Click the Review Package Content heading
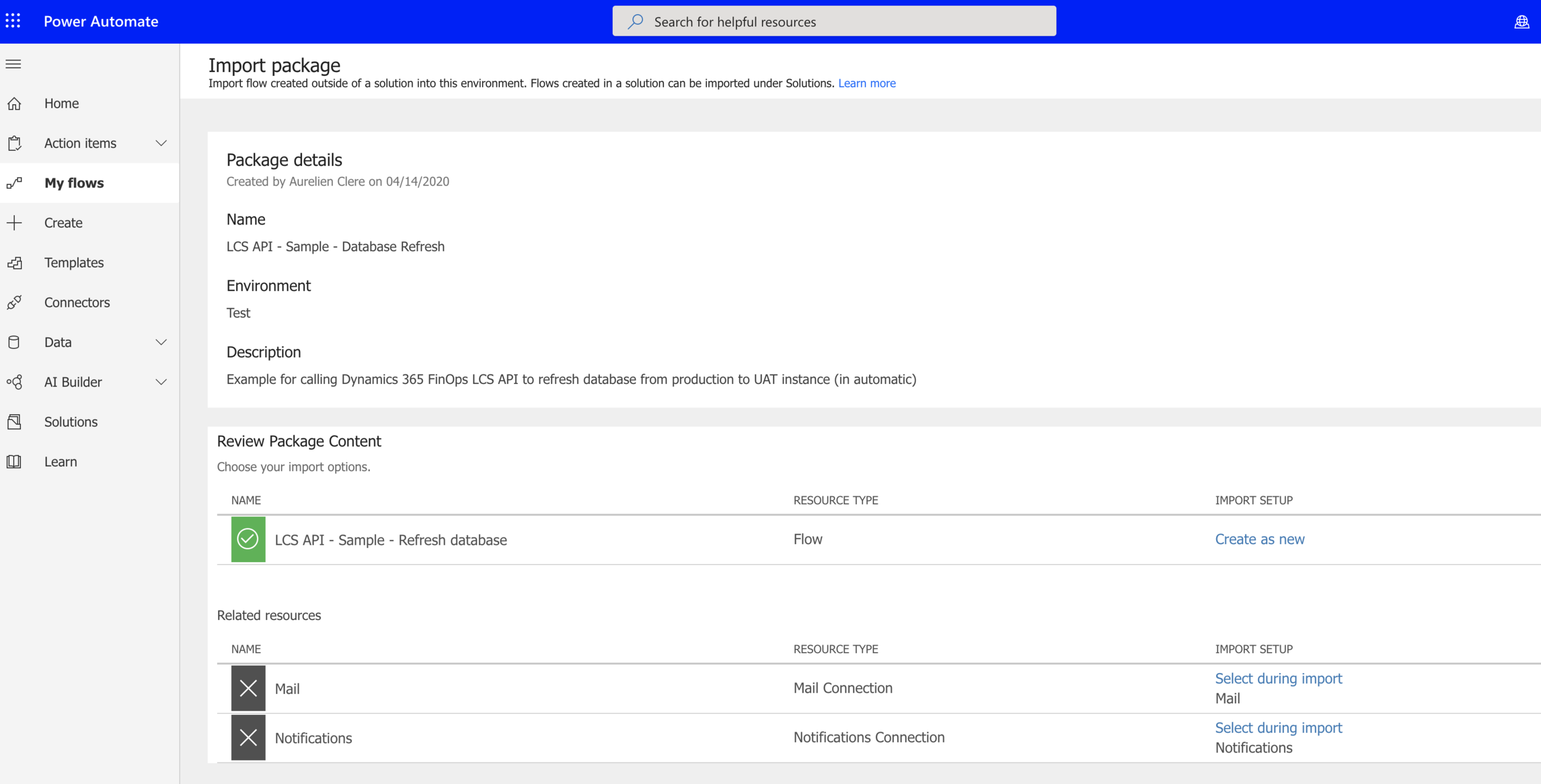 tap(299, 441)
